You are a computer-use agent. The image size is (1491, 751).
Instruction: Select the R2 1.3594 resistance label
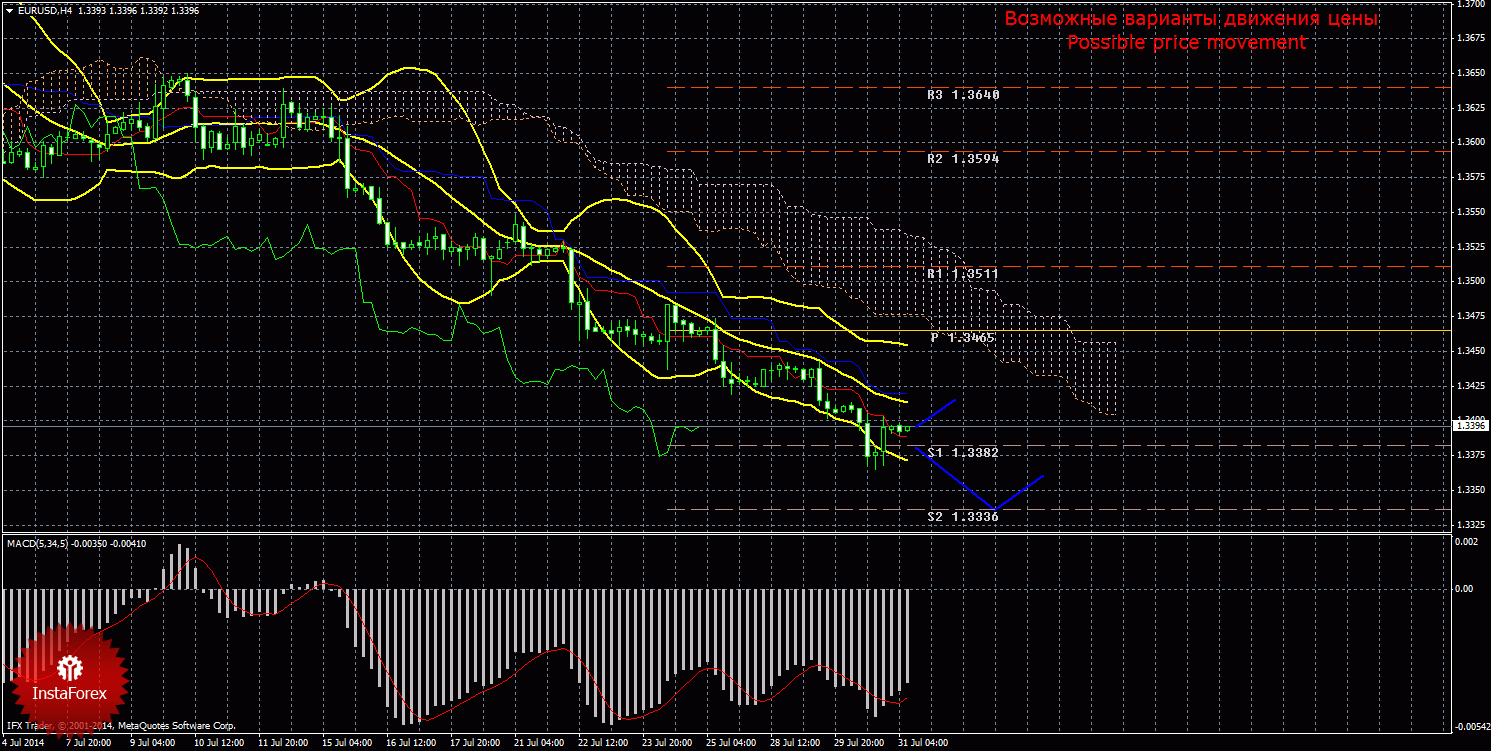pyautogui.click(x=962, y=159)
